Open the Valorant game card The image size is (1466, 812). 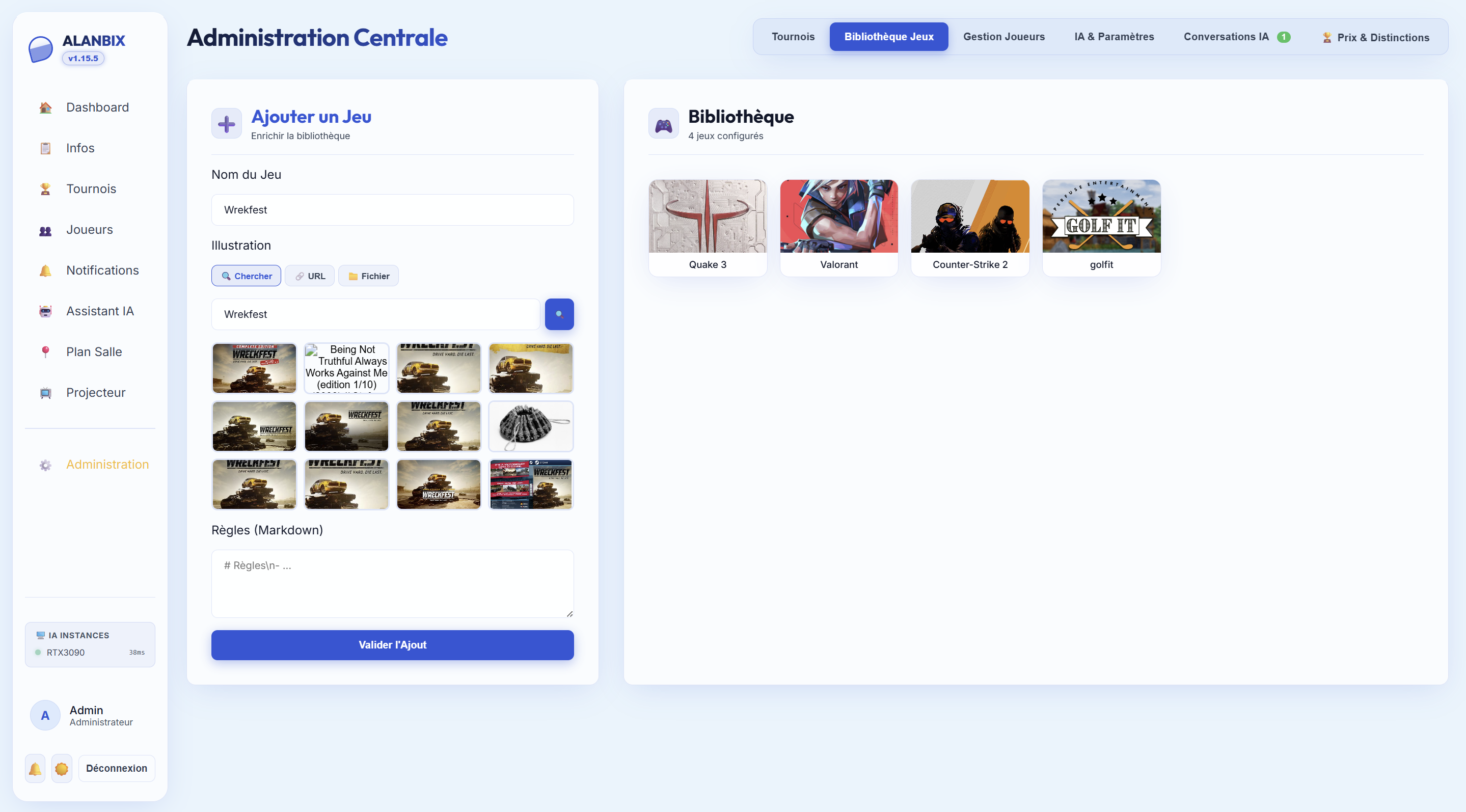click(839, 228)
